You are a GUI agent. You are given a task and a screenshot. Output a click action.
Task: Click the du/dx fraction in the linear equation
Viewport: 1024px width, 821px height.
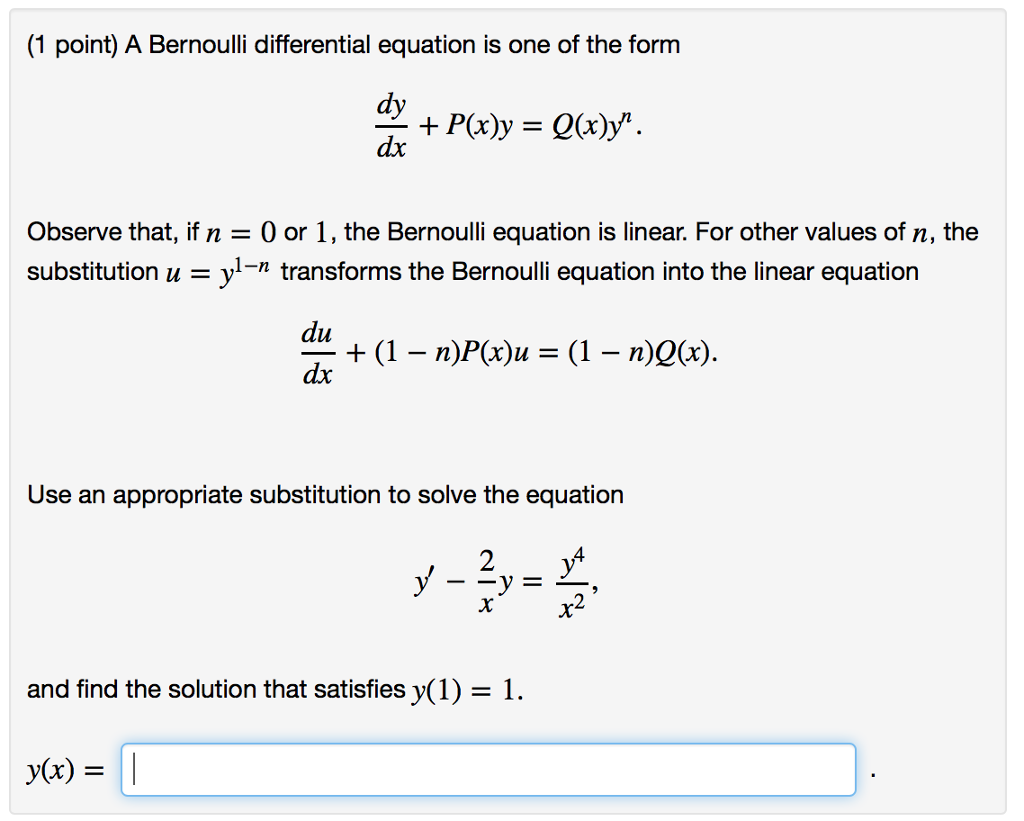click(317, 352)
